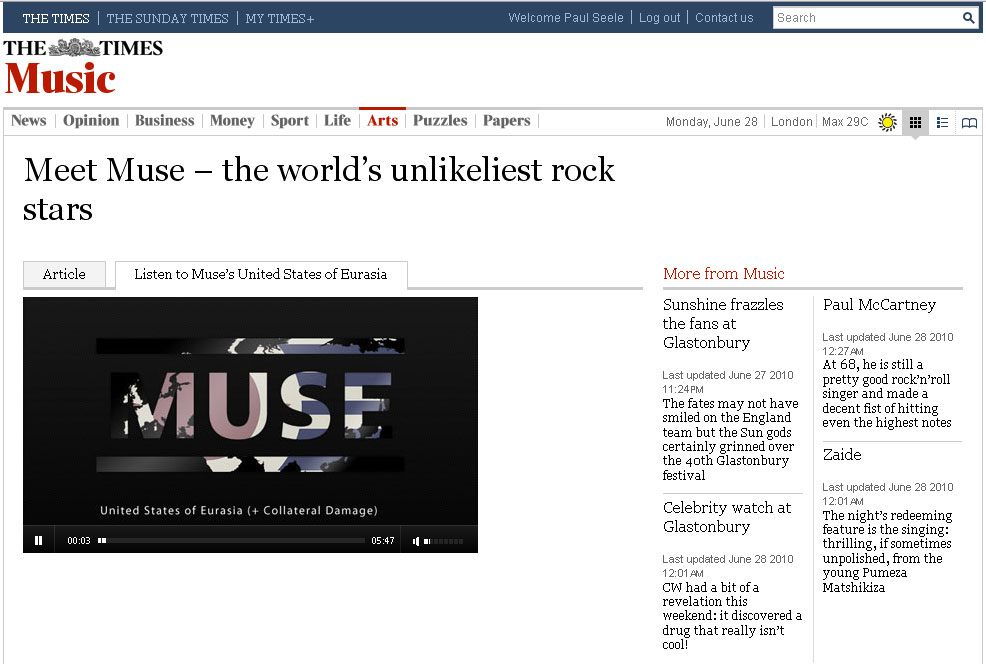Click More from Music heading
This screenshot has width=986, height=664.
(x=724, y=274)
